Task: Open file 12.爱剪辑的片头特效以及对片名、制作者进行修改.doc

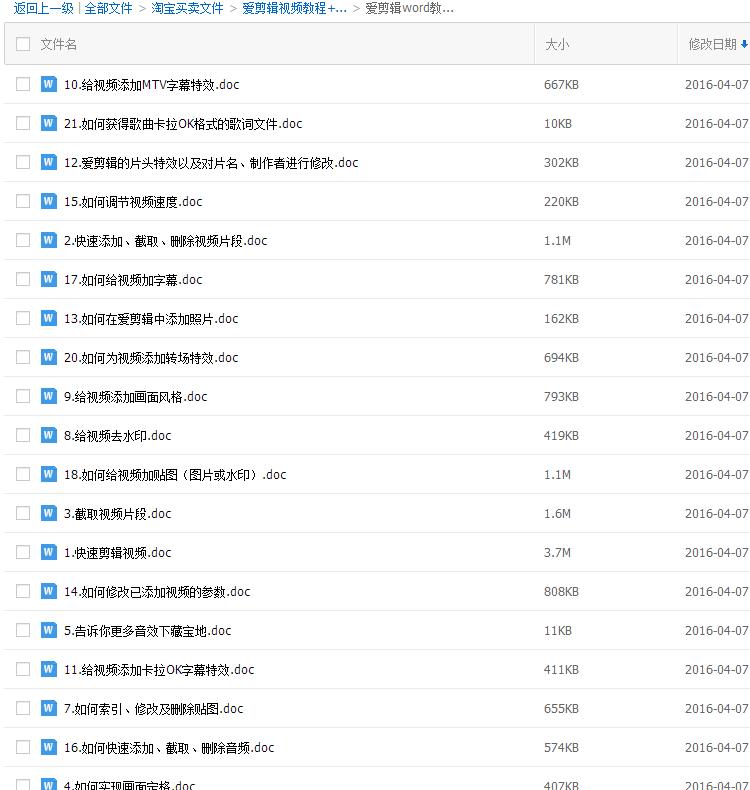Action: point(210,162)
